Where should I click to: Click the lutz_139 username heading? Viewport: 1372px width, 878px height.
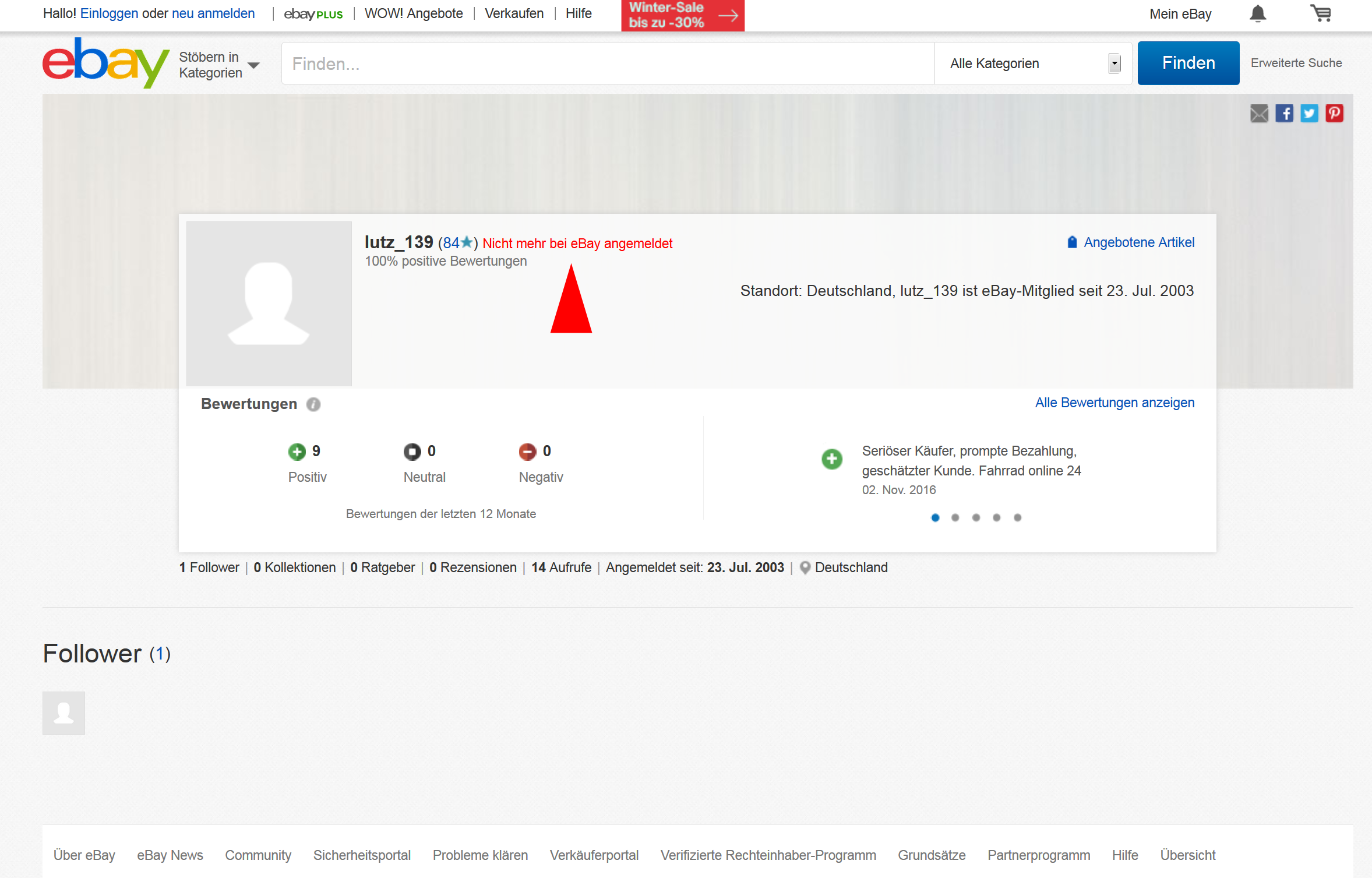point(398,242)
